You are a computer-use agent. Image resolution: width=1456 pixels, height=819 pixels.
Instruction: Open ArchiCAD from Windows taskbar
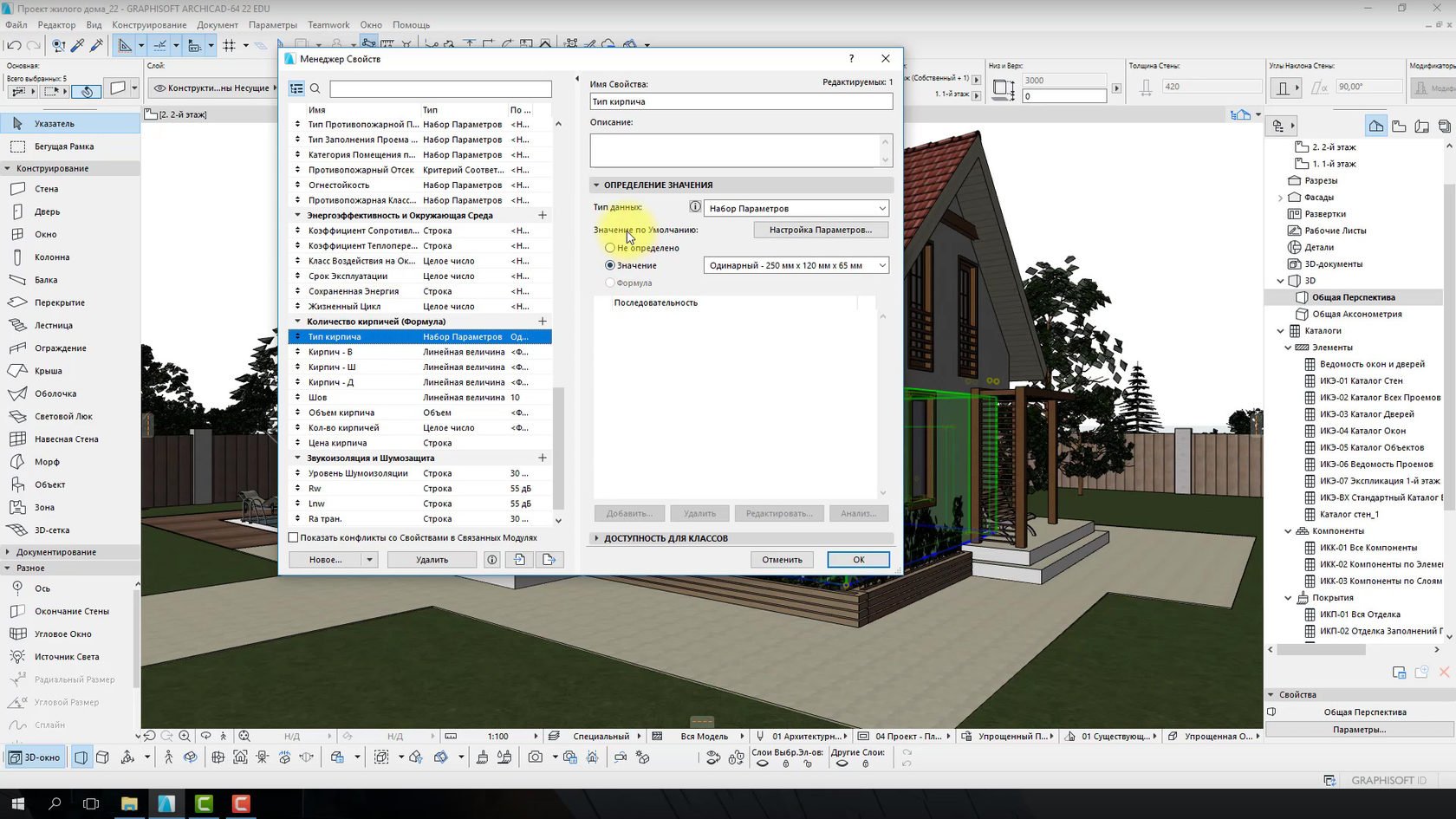click(166, 803)
